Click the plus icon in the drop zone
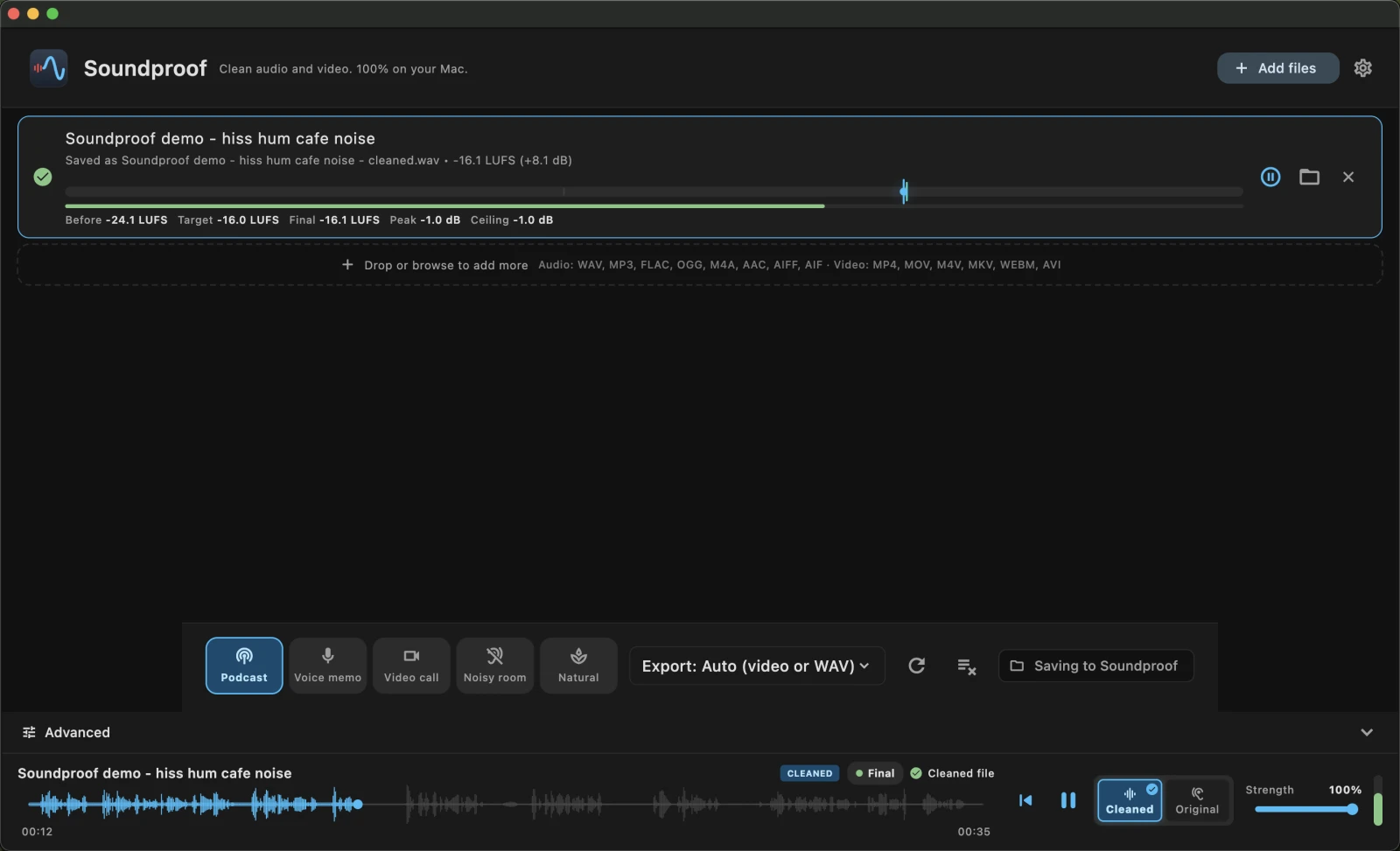 pos(347,265)
